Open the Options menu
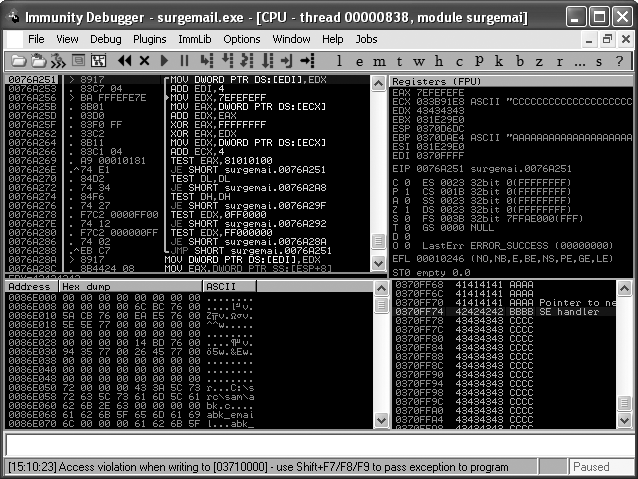The width and height of the screenshot is (638, 479). [242, 39]
